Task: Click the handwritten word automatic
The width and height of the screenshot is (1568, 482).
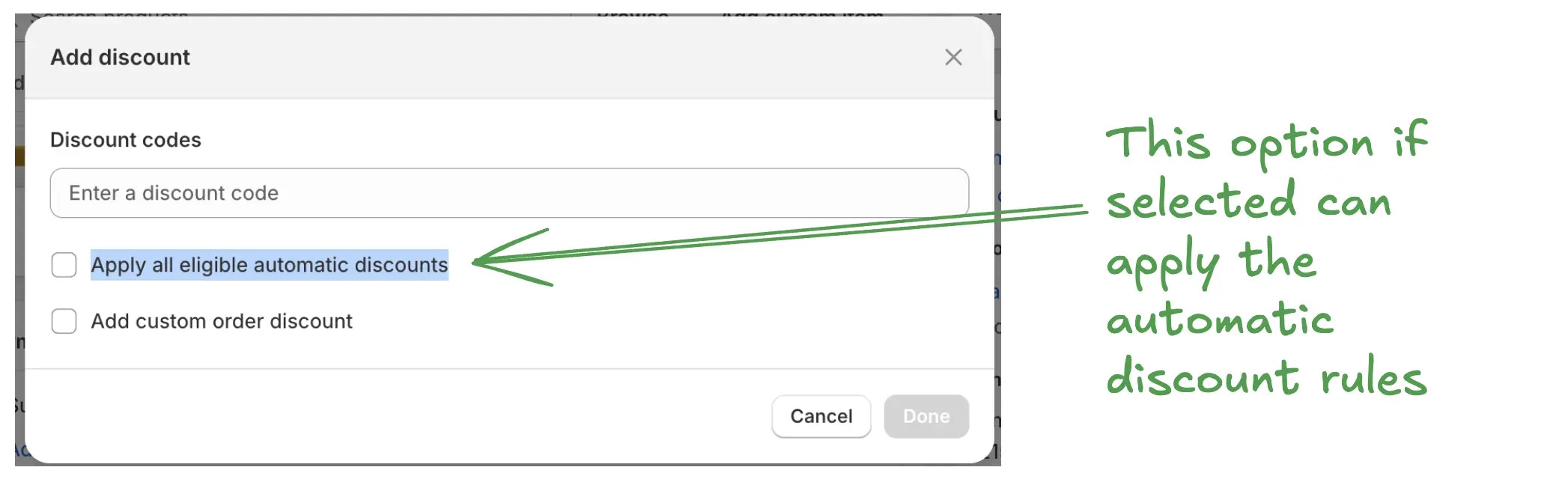Action: click(x=1220, y=320)
